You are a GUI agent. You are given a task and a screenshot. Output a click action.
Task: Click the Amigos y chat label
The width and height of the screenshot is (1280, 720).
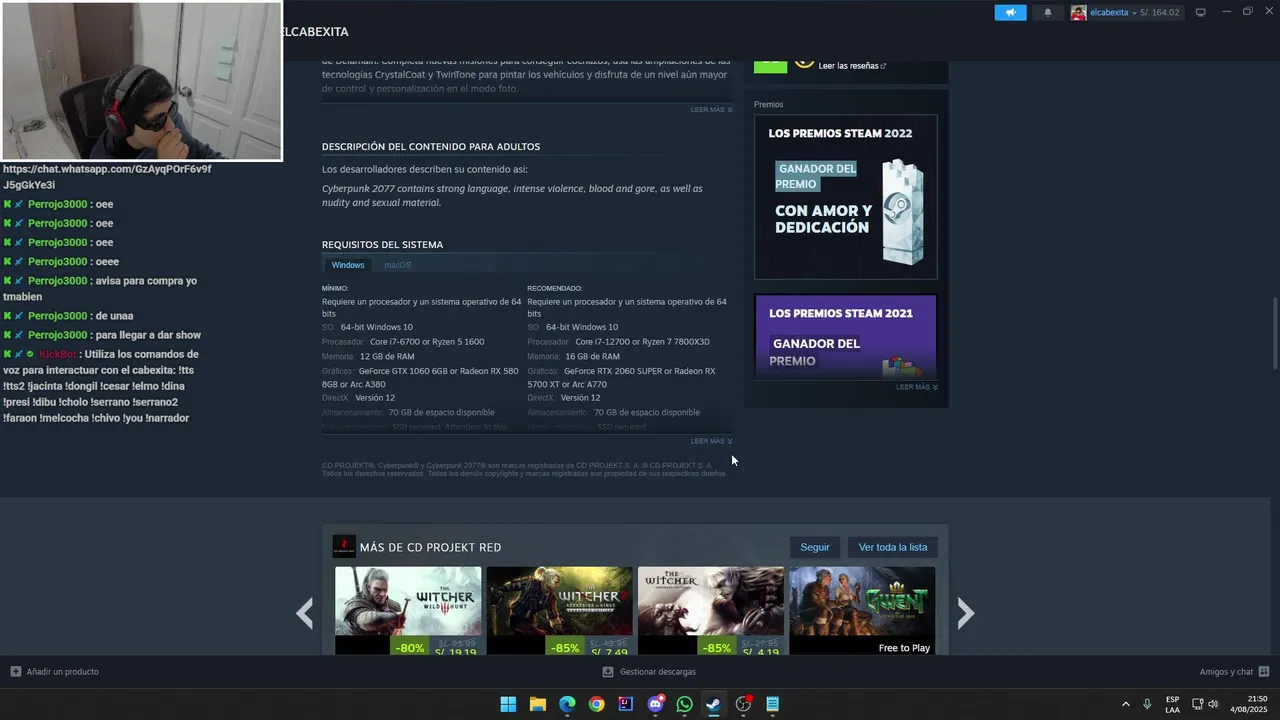[x=1226, y=672]
